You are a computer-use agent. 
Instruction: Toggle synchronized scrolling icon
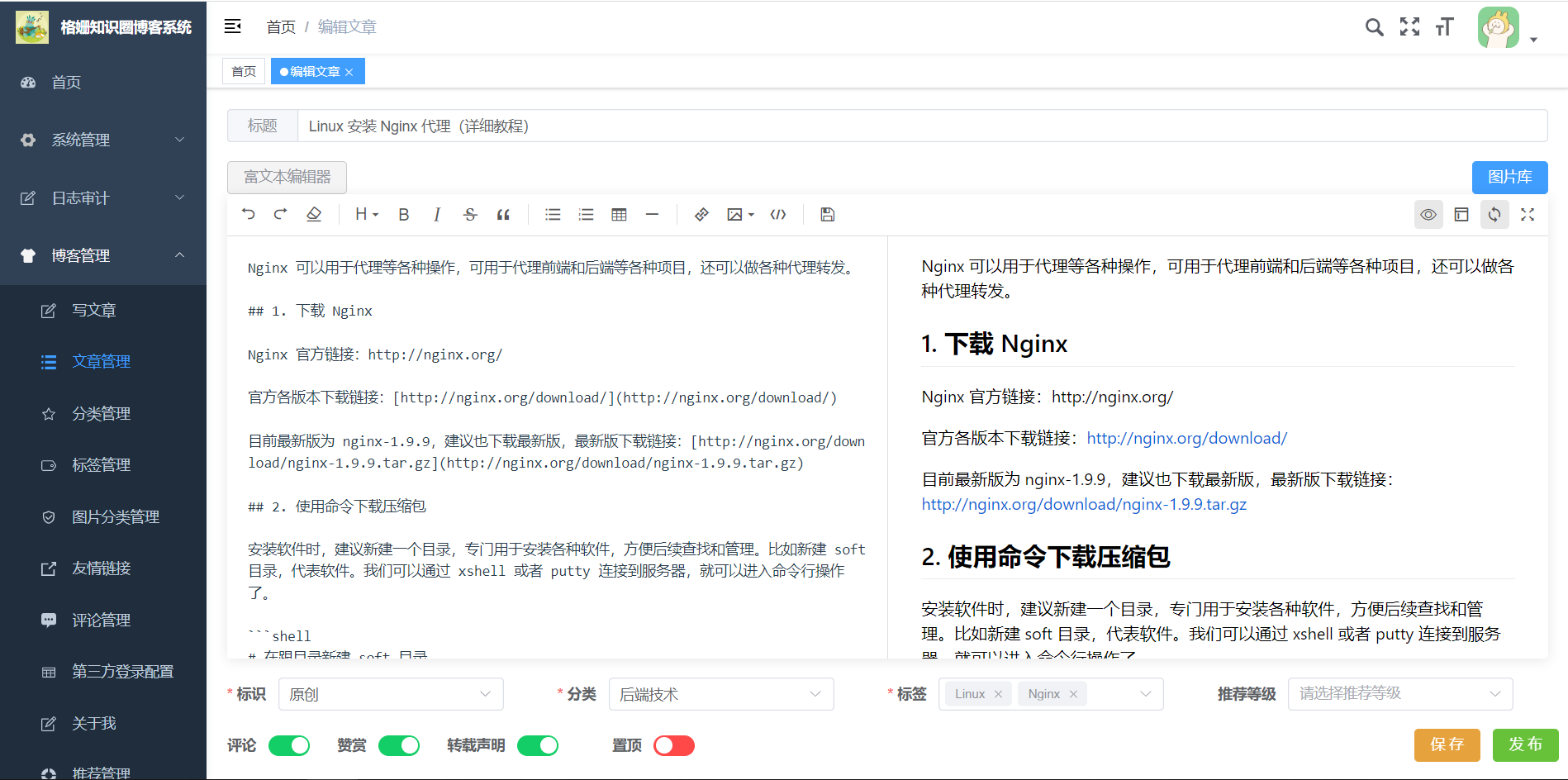pos(1494,215)
